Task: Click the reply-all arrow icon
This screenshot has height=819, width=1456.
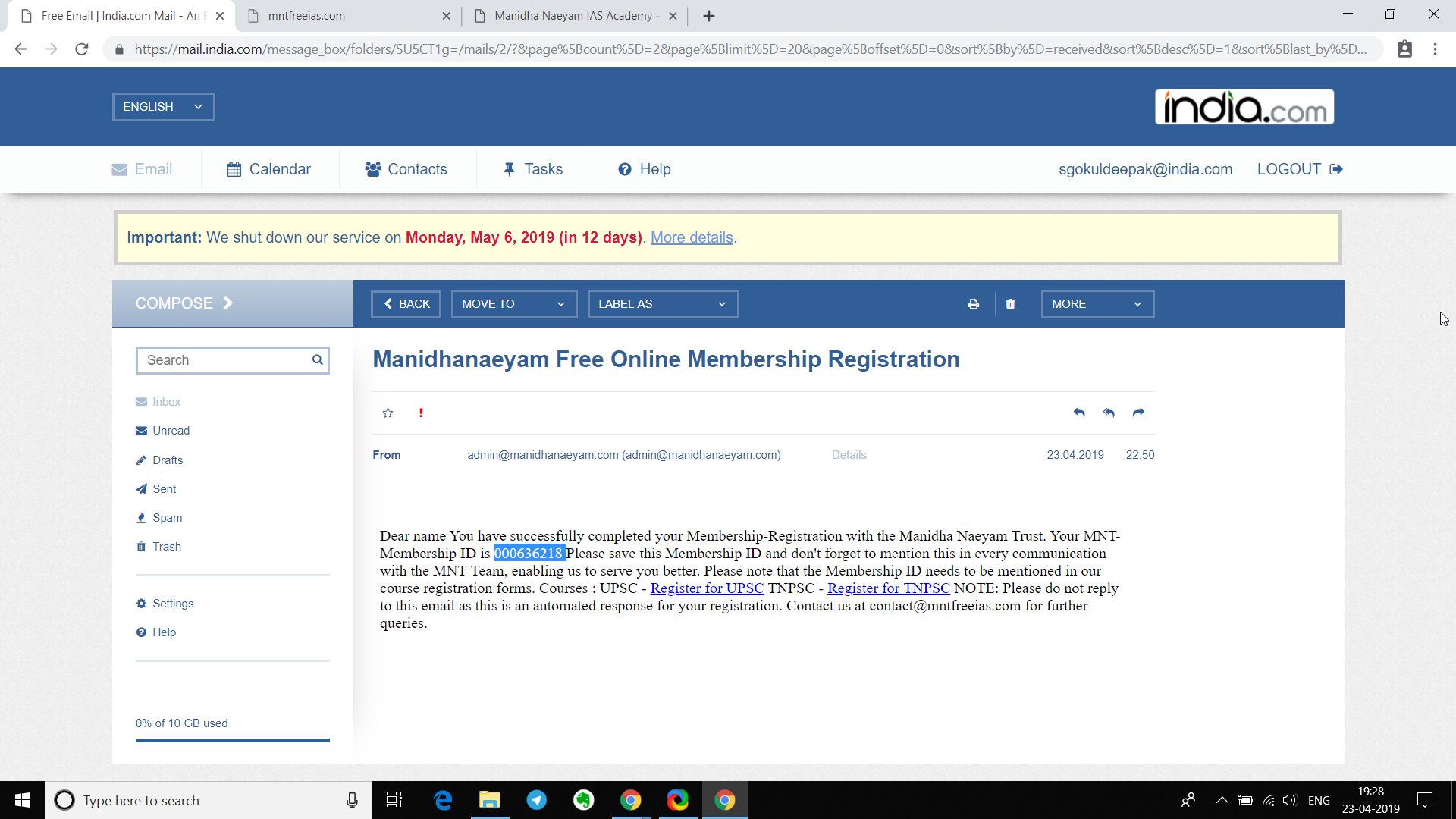Action: click(1109, 413)
